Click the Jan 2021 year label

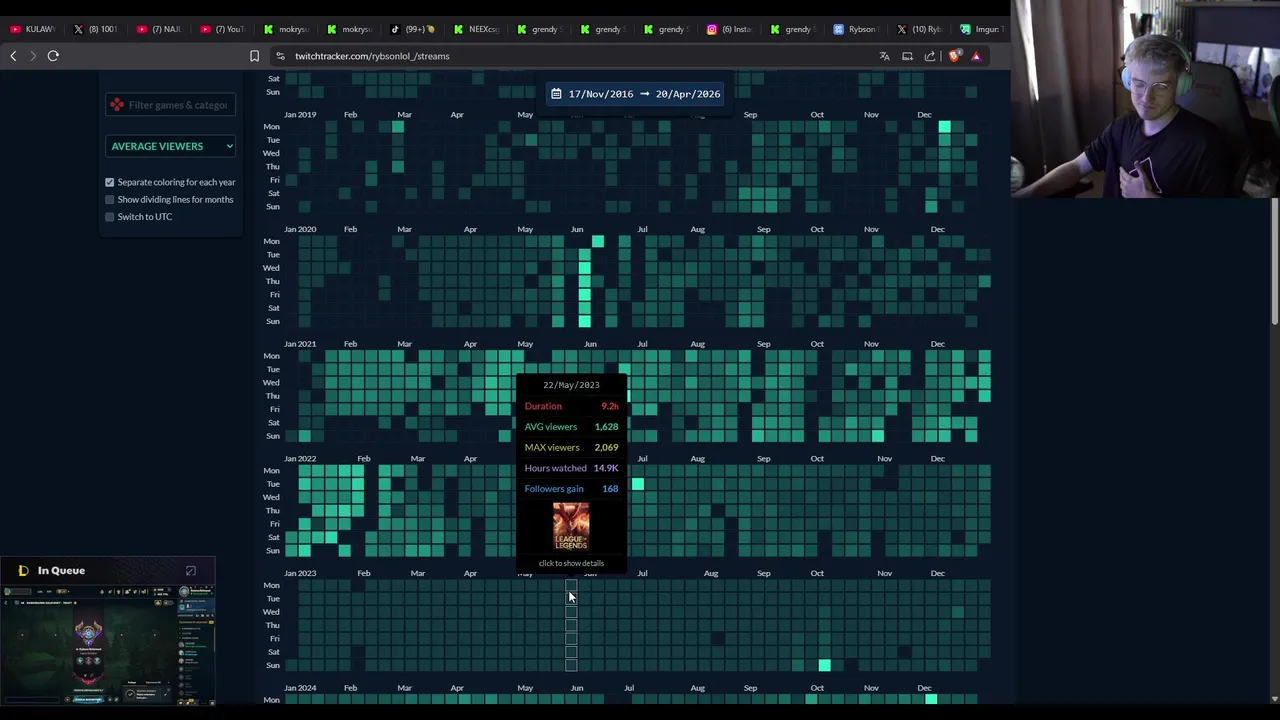click(x=300, y=344)
